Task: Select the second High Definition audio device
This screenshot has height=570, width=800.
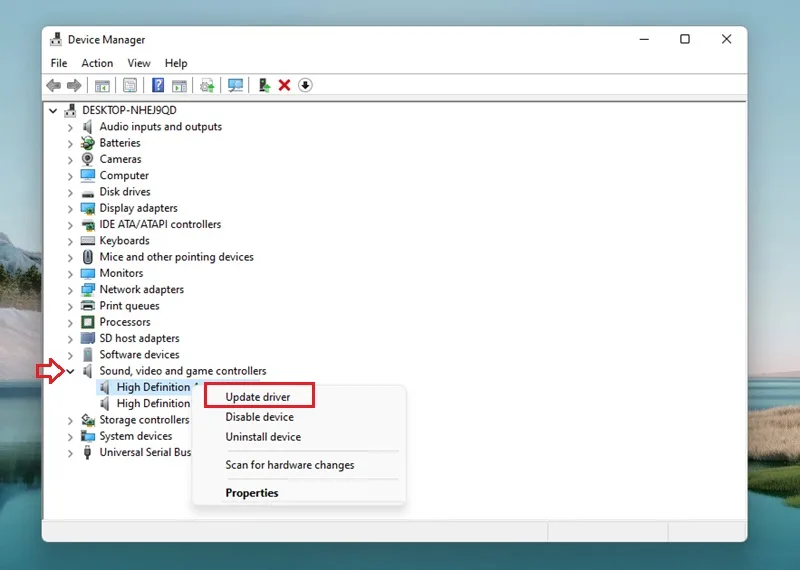Action: (x=153, y=404)
